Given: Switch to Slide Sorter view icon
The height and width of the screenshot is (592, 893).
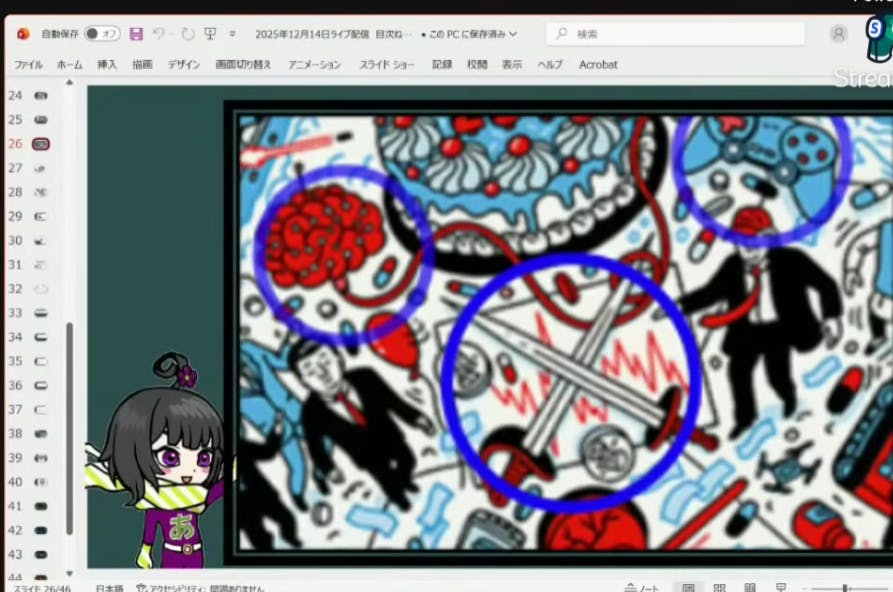Looking at the screenshot, I should (719, 587).
